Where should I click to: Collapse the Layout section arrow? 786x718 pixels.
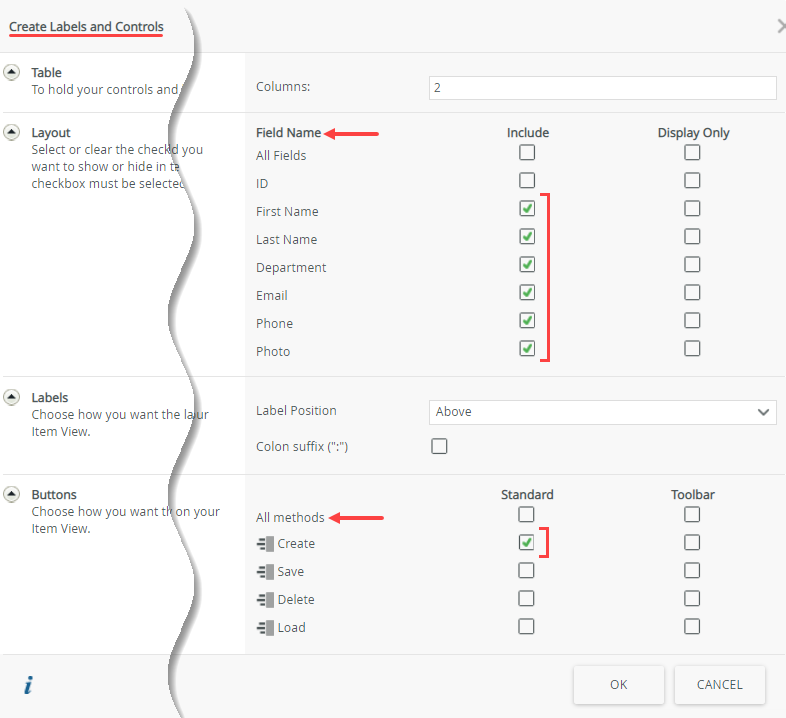(12, 132)
